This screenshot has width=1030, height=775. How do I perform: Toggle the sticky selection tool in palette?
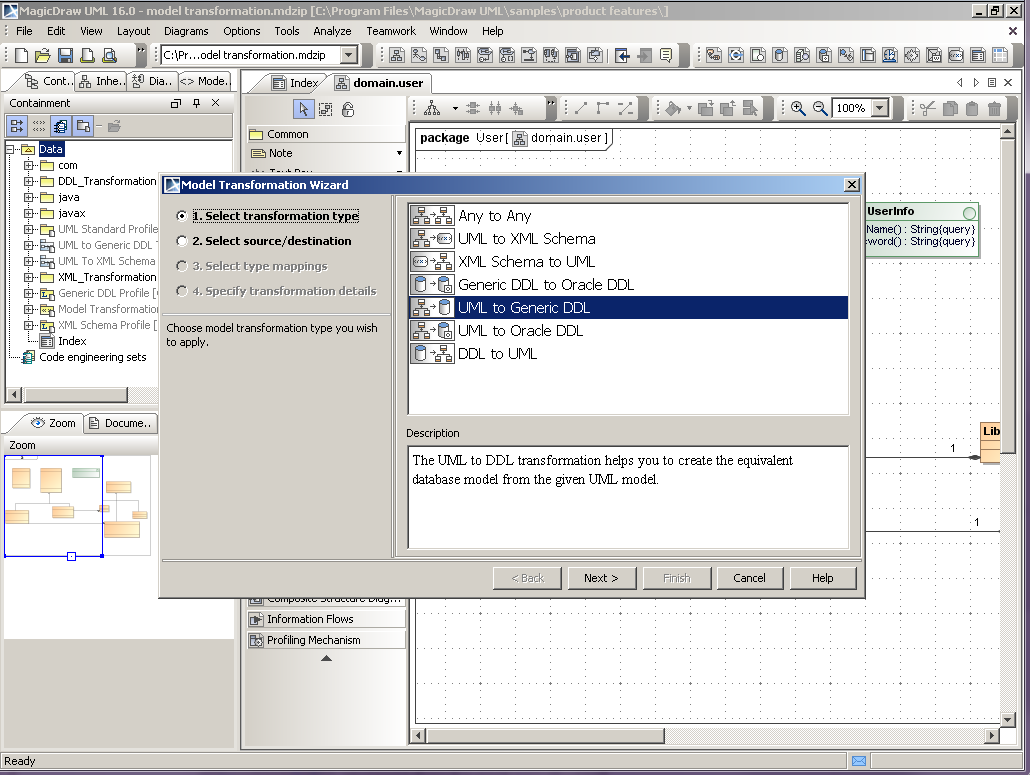tap(325, 109)
